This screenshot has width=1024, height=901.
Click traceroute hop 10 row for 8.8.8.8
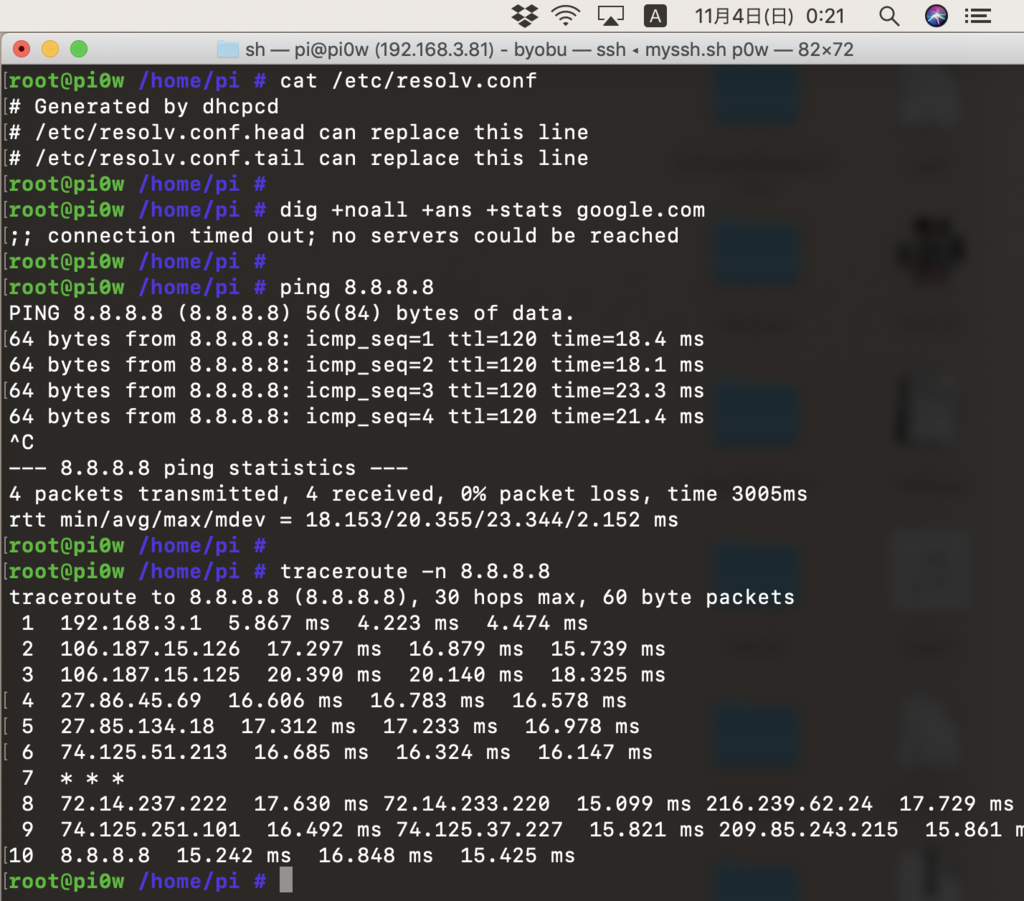pos(292,855)
